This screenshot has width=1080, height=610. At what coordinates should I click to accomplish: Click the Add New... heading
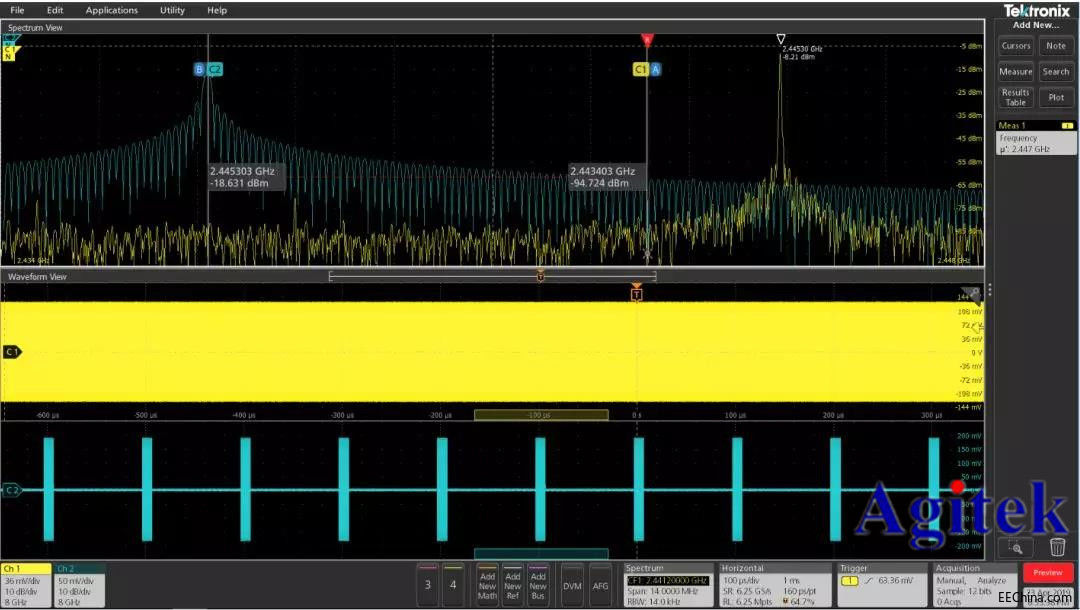(x=1036, y=25)
